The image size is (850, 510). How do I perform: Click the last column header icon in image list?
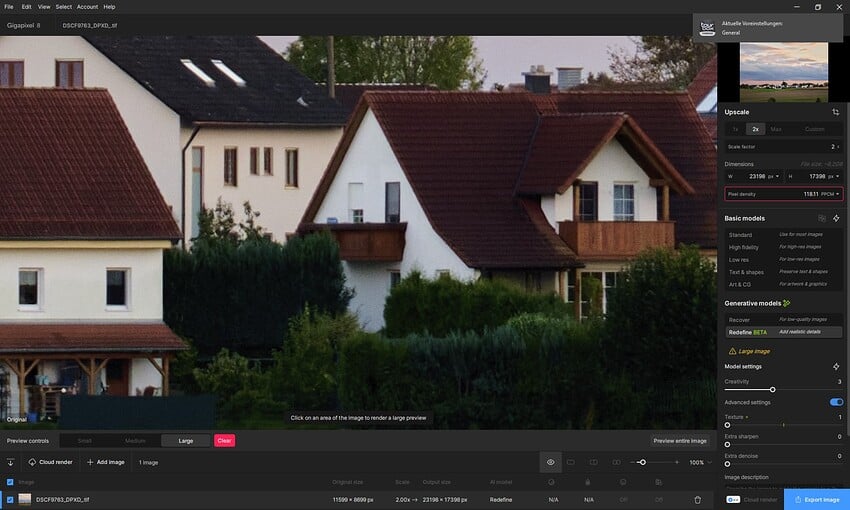[658, 482]
